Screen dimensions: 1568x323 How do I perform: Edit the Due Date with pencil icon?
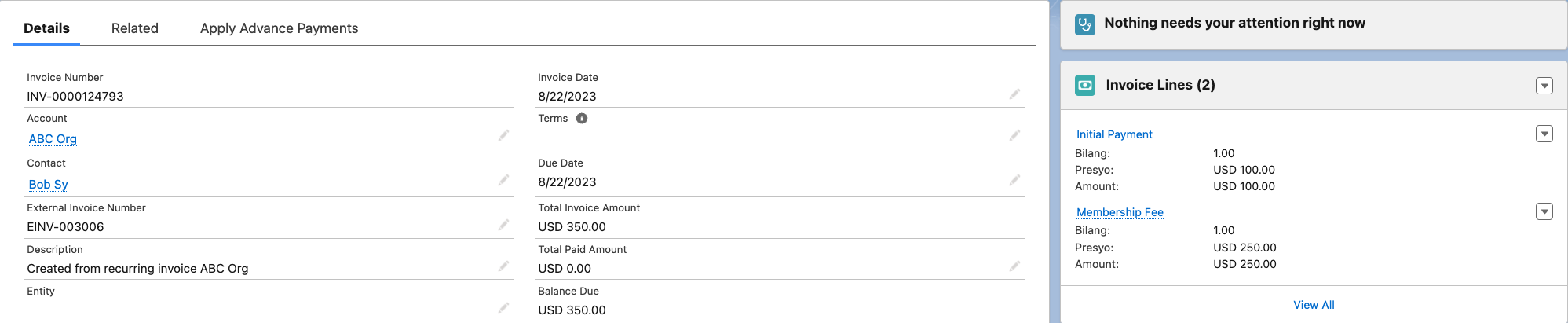(x=1014, y=180)
